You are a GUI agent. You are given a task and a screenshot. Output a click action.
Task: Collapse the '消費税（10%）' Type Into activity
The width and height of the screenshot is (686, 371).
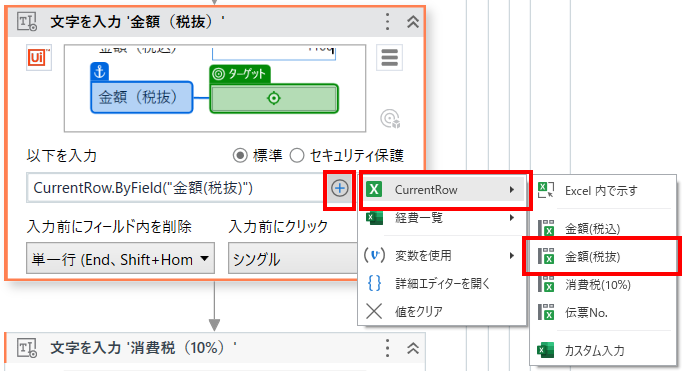413,348
